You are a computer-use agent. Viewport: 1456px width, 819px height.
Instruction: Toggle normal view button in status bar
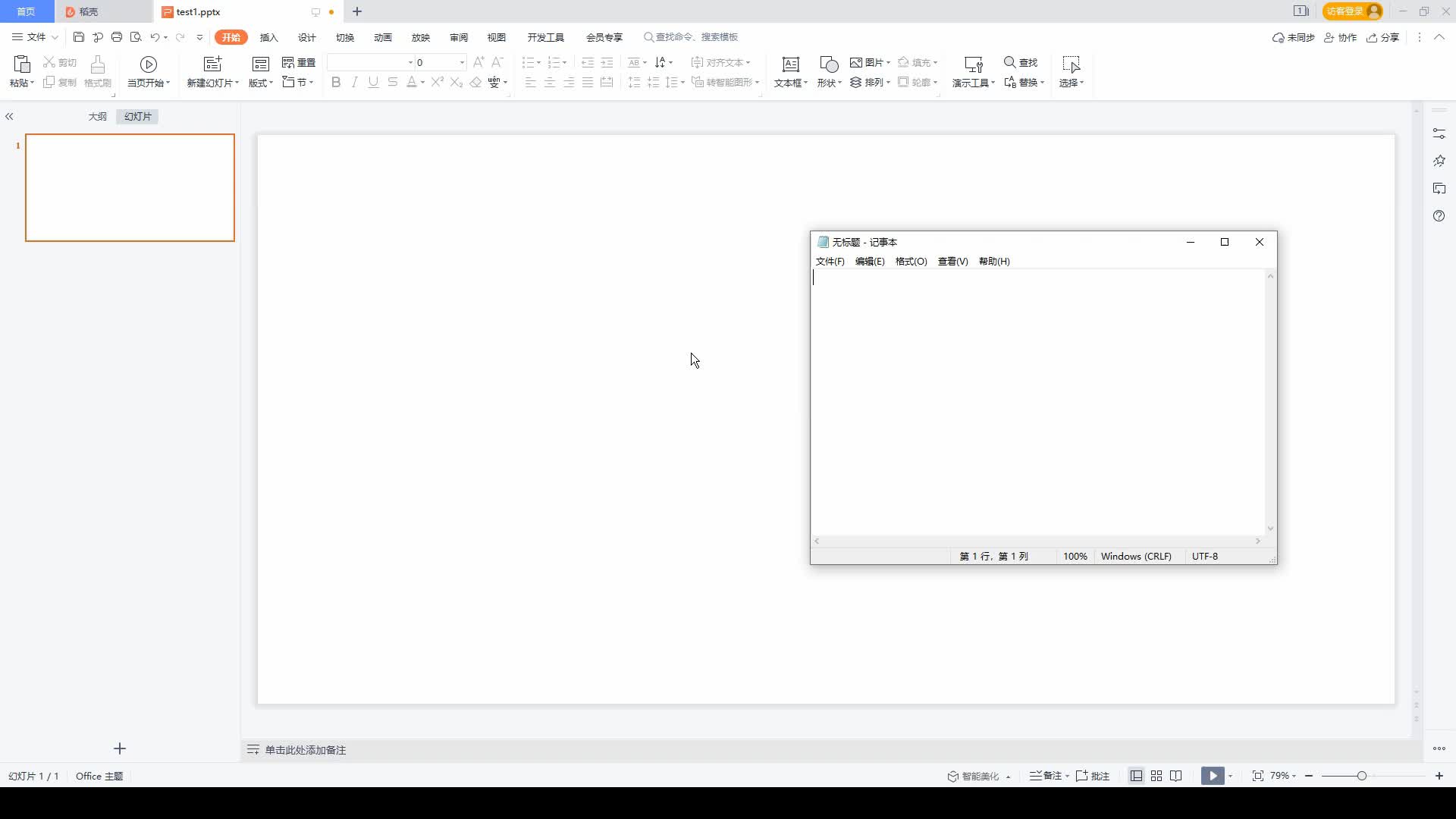tap(1136, 776)
